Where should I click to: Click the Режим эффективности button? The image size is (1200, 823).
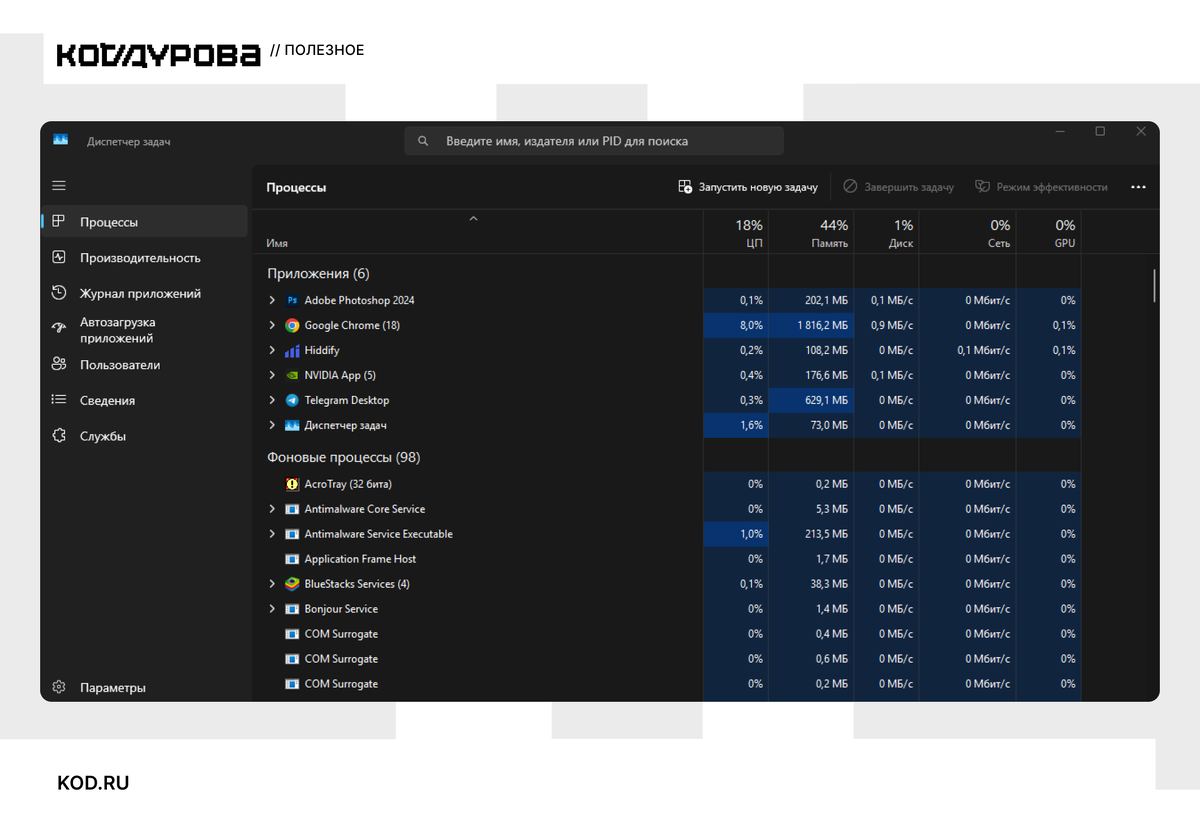(1041, 187)
